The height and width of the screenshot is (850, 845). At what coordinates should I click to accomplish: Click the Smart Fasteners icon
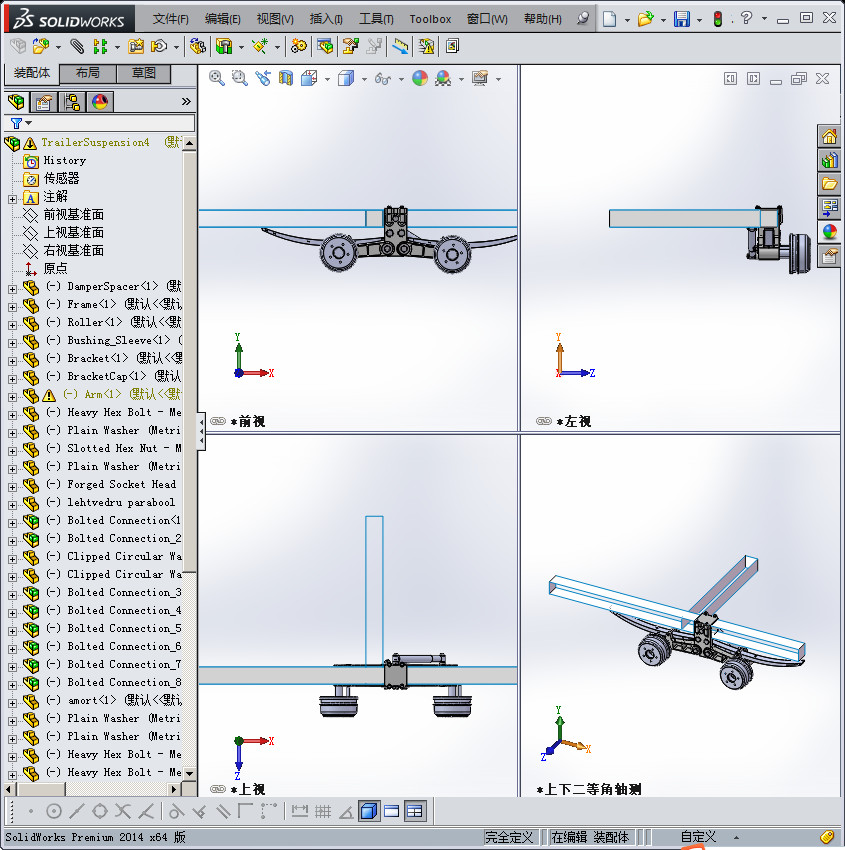point(136,47)
